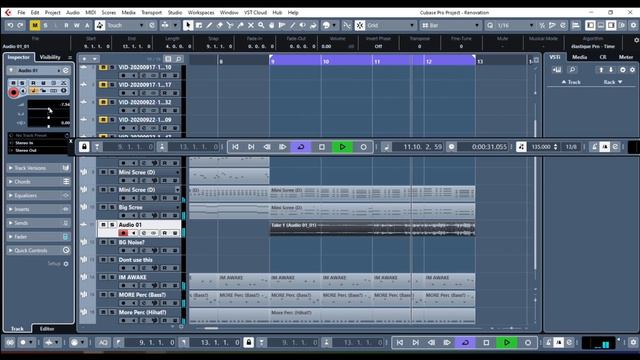Screen dimensions: 640x360
Task: Select the Mute X tool
Action: [251, 25]
